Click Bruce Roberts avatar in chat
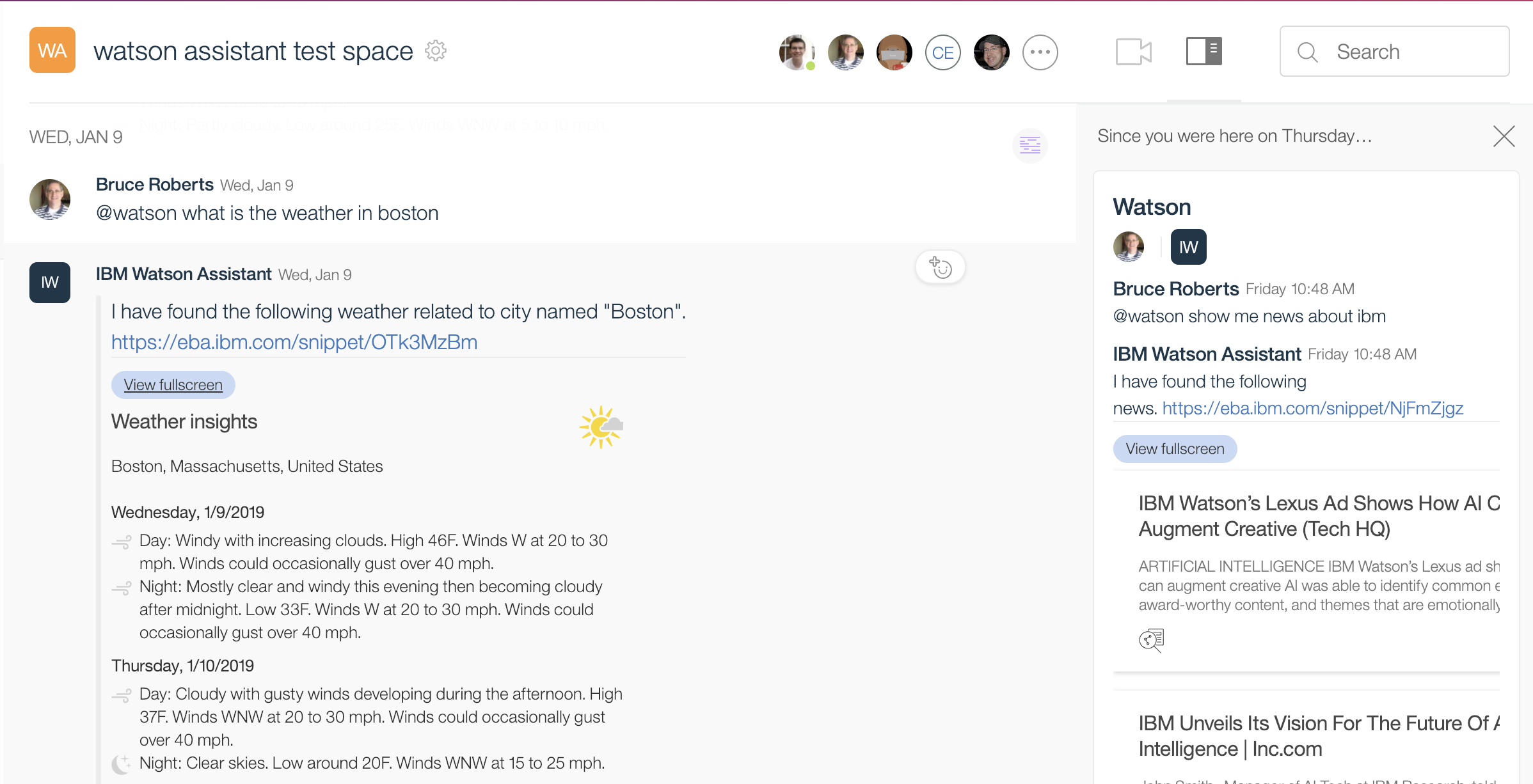The image size is (1533, 784). (x=50, y=200)
